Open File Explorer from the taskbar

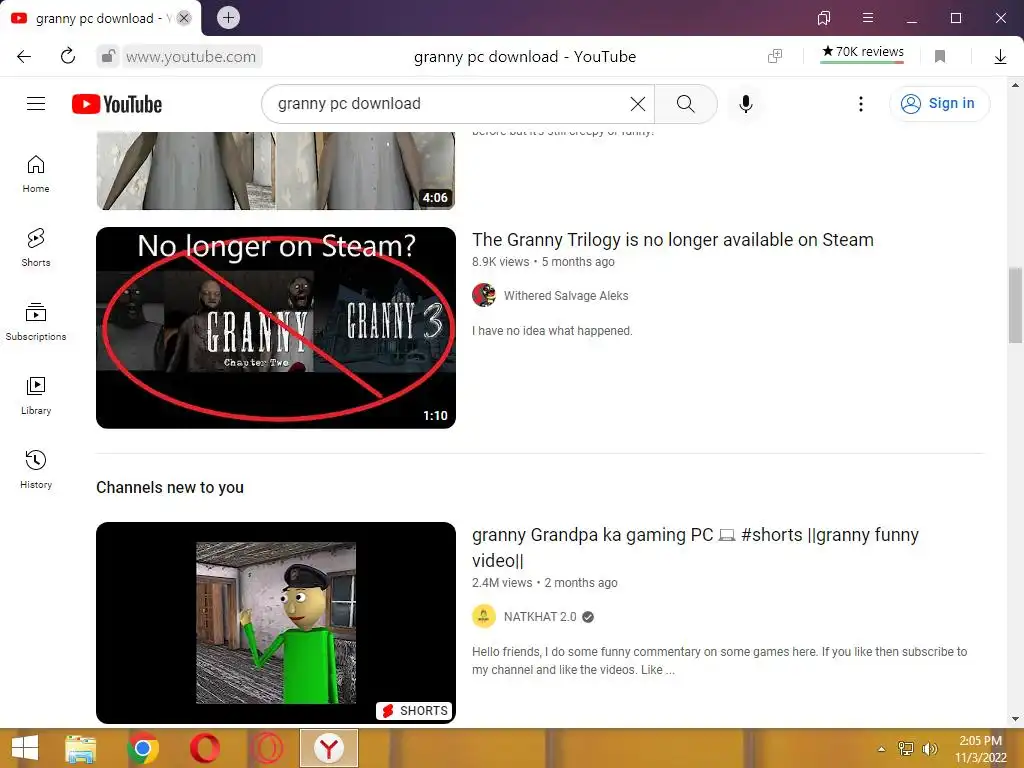[81, 748]
